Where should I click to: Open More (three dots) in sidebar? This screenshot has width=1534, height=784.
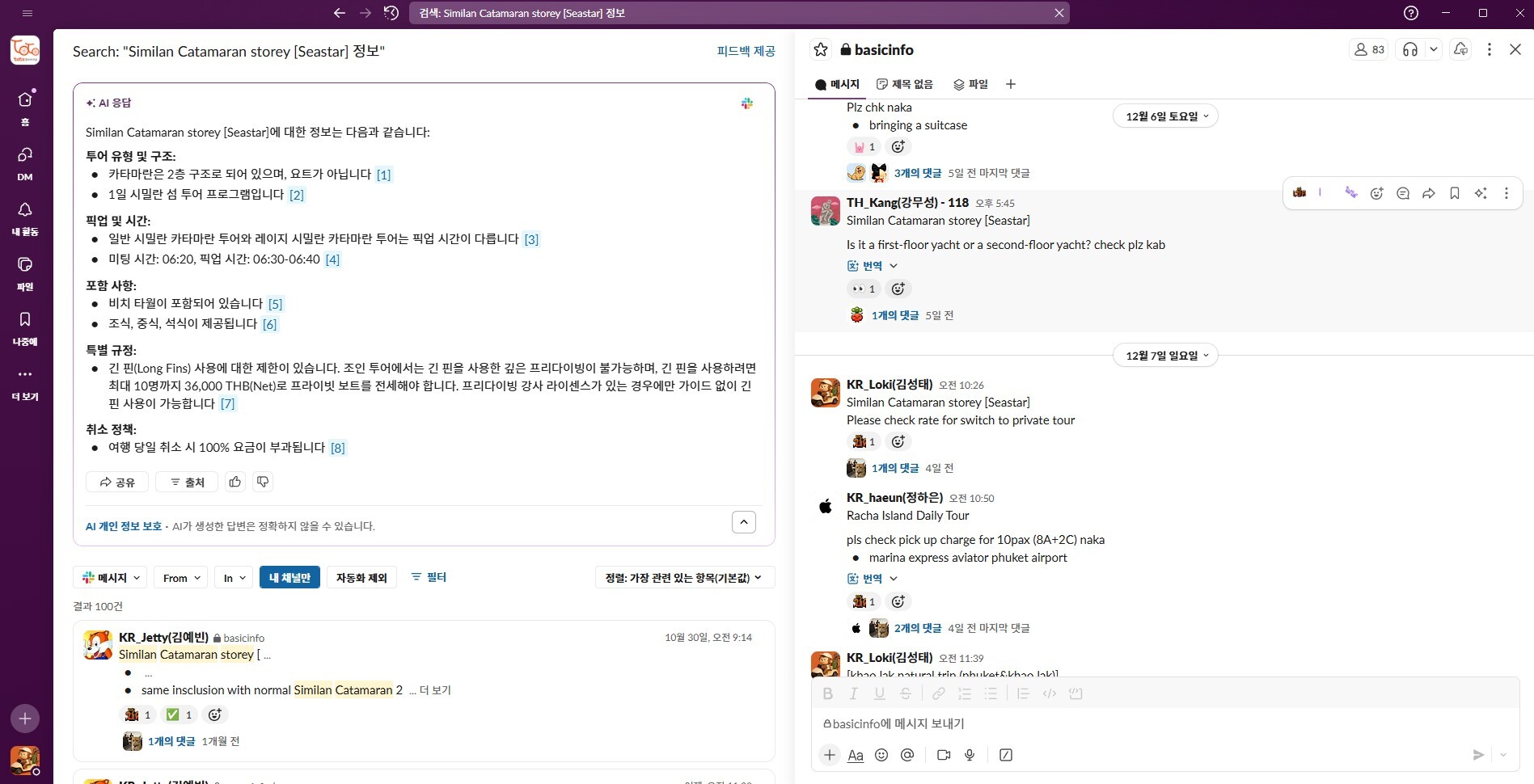click(x=25, y=382)
